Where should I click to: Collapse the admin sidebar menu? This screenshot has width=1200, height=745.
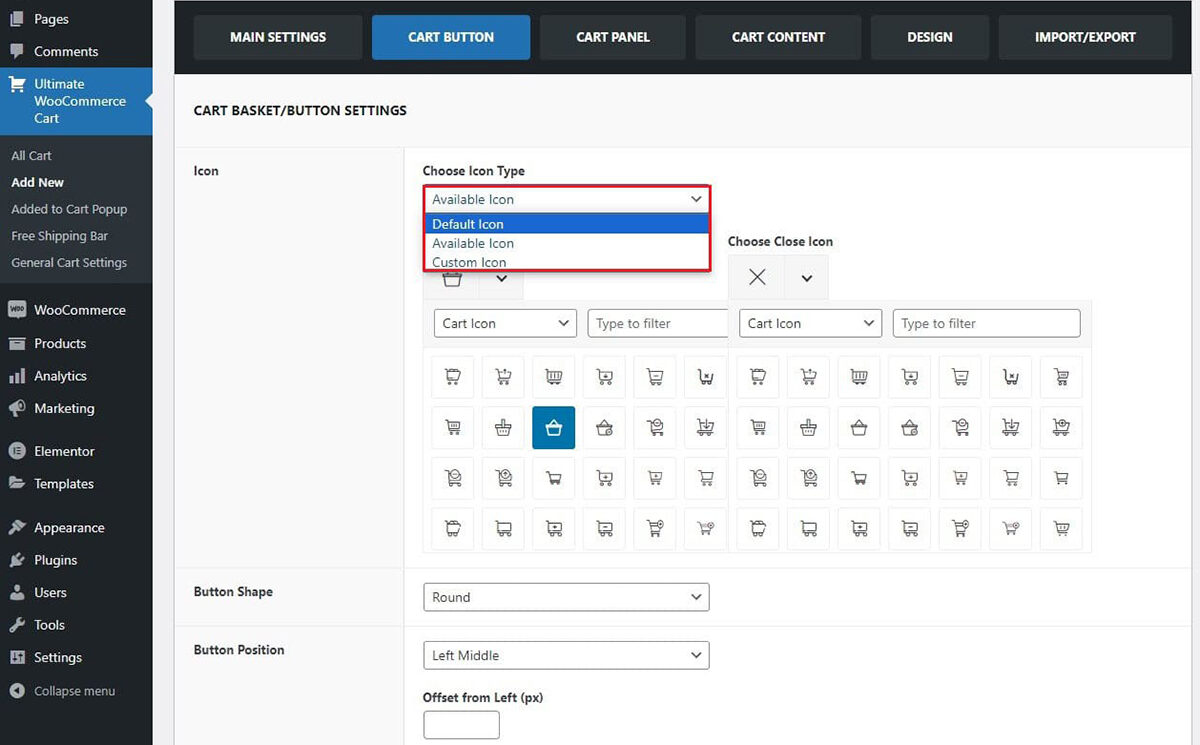click(x=76, y=691)
